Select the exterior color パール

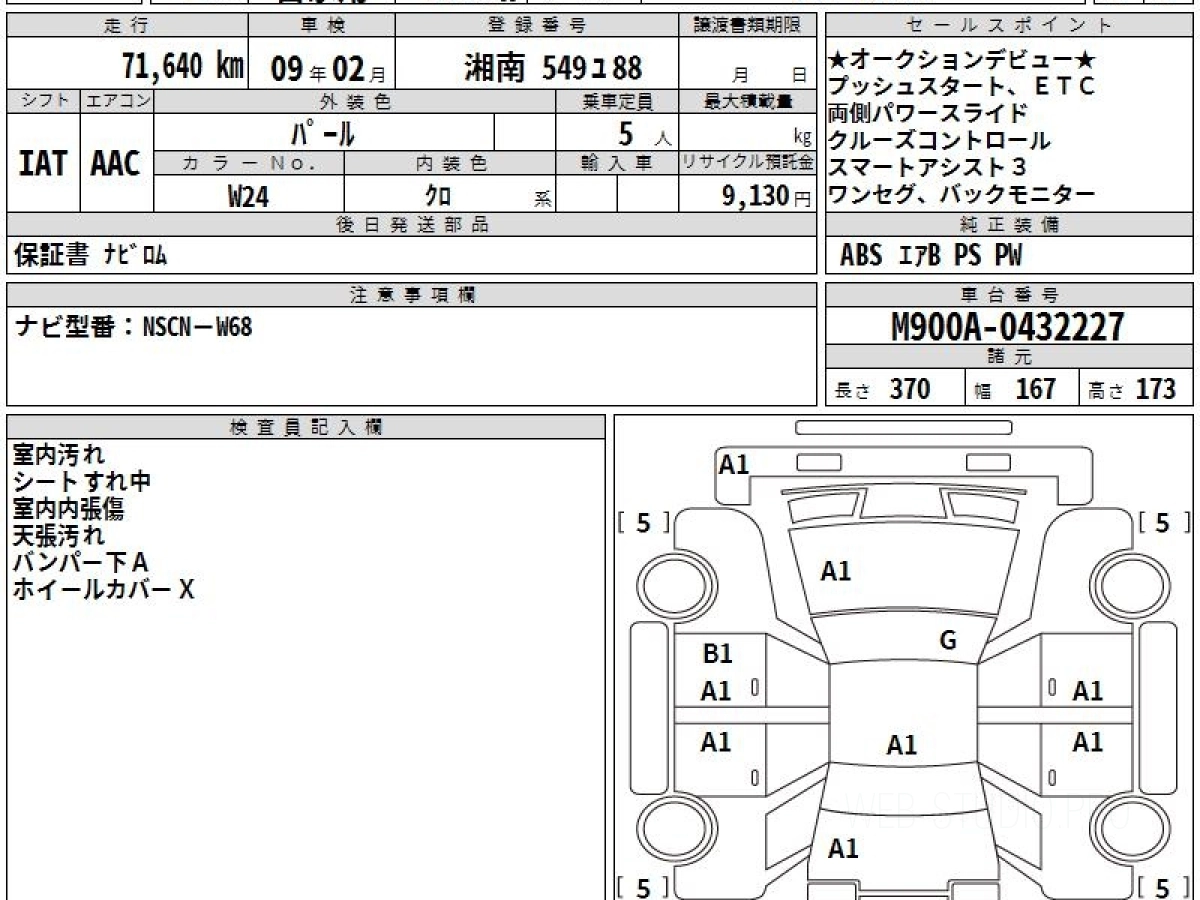pos(322,132)
